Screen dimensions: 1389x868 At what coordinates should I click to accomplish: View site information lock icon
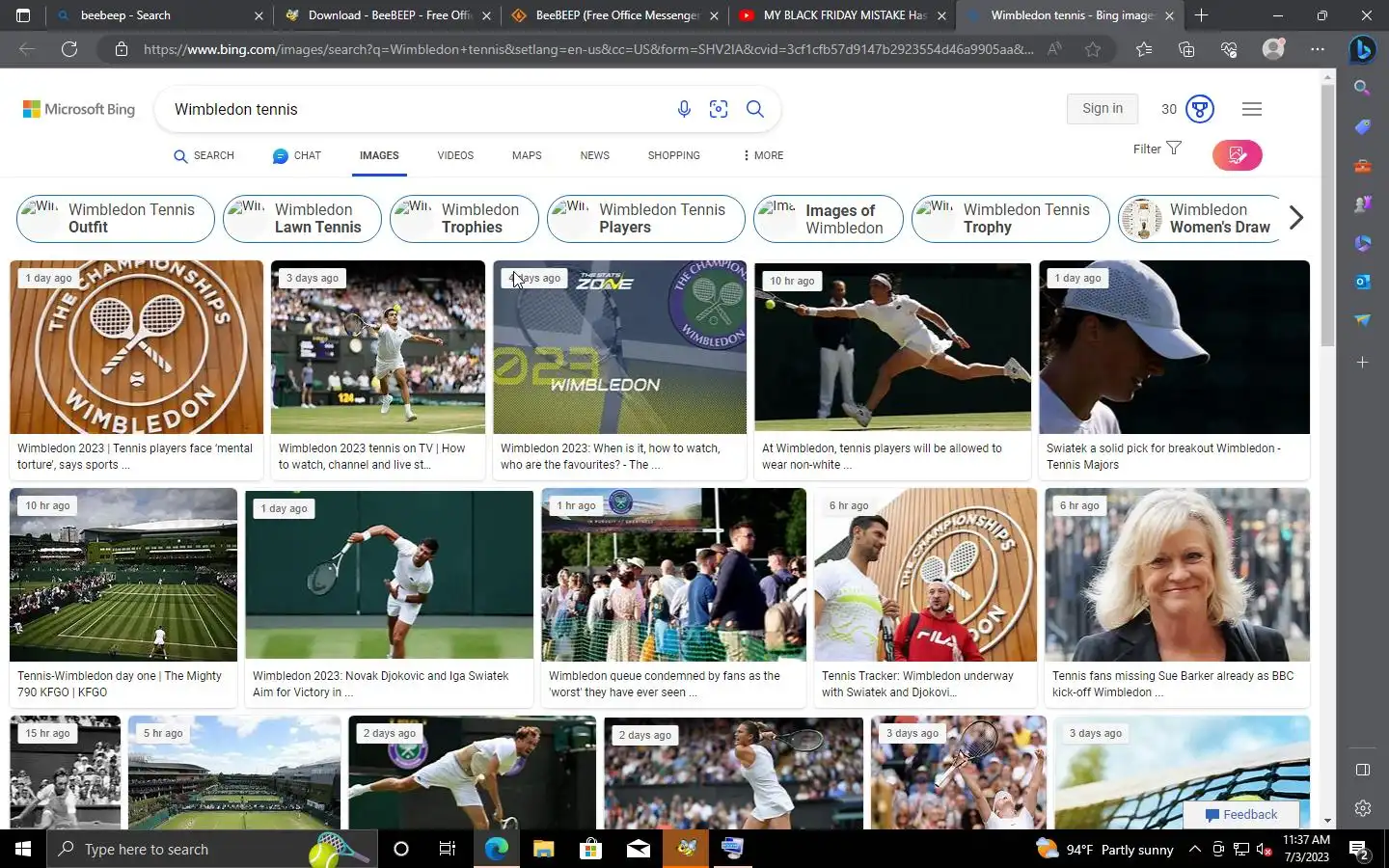pyautogui.click(x=122, y=49)
